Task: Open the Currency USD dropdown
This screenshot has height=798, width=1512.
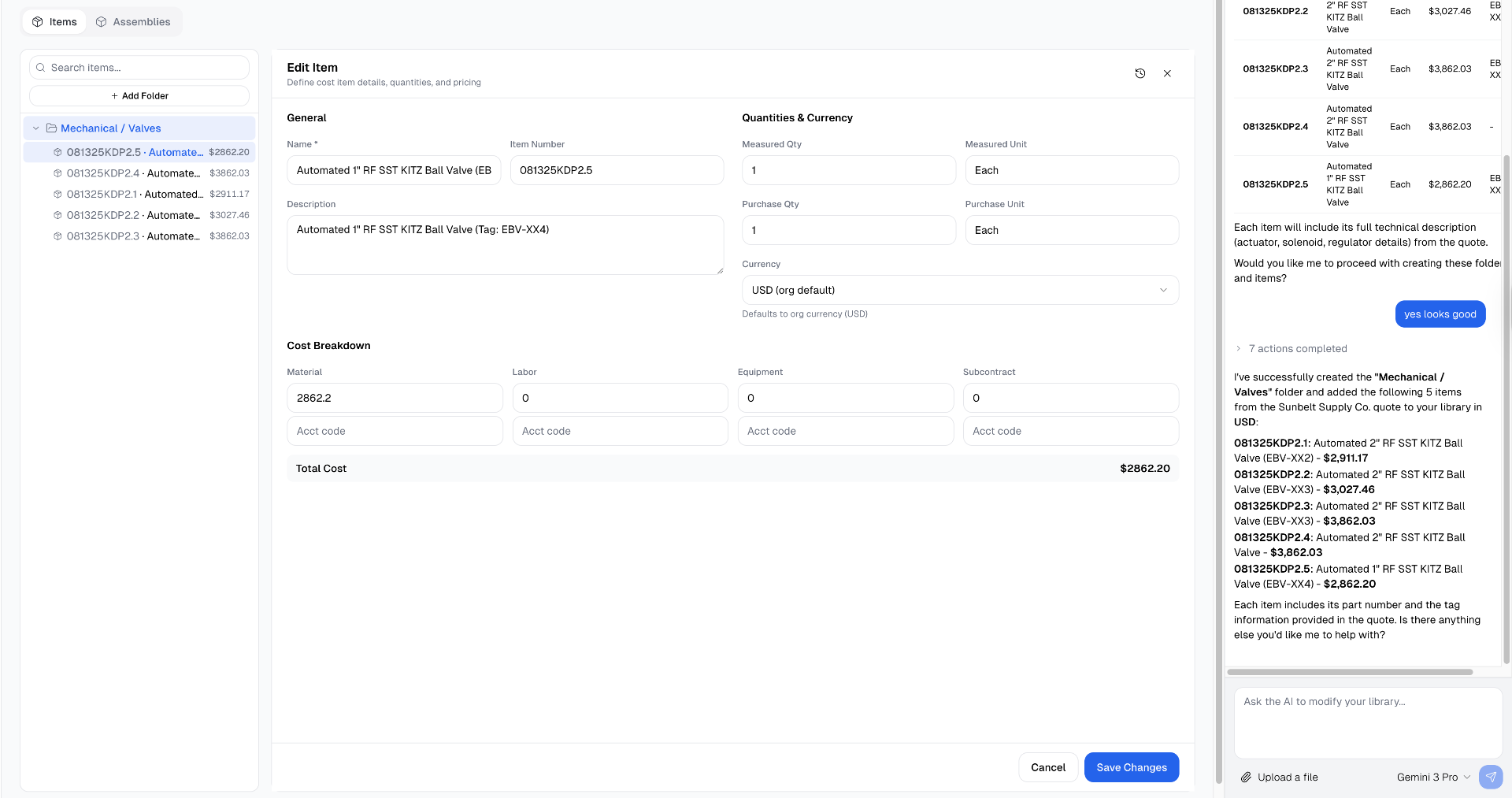Action: click(959, 290)
